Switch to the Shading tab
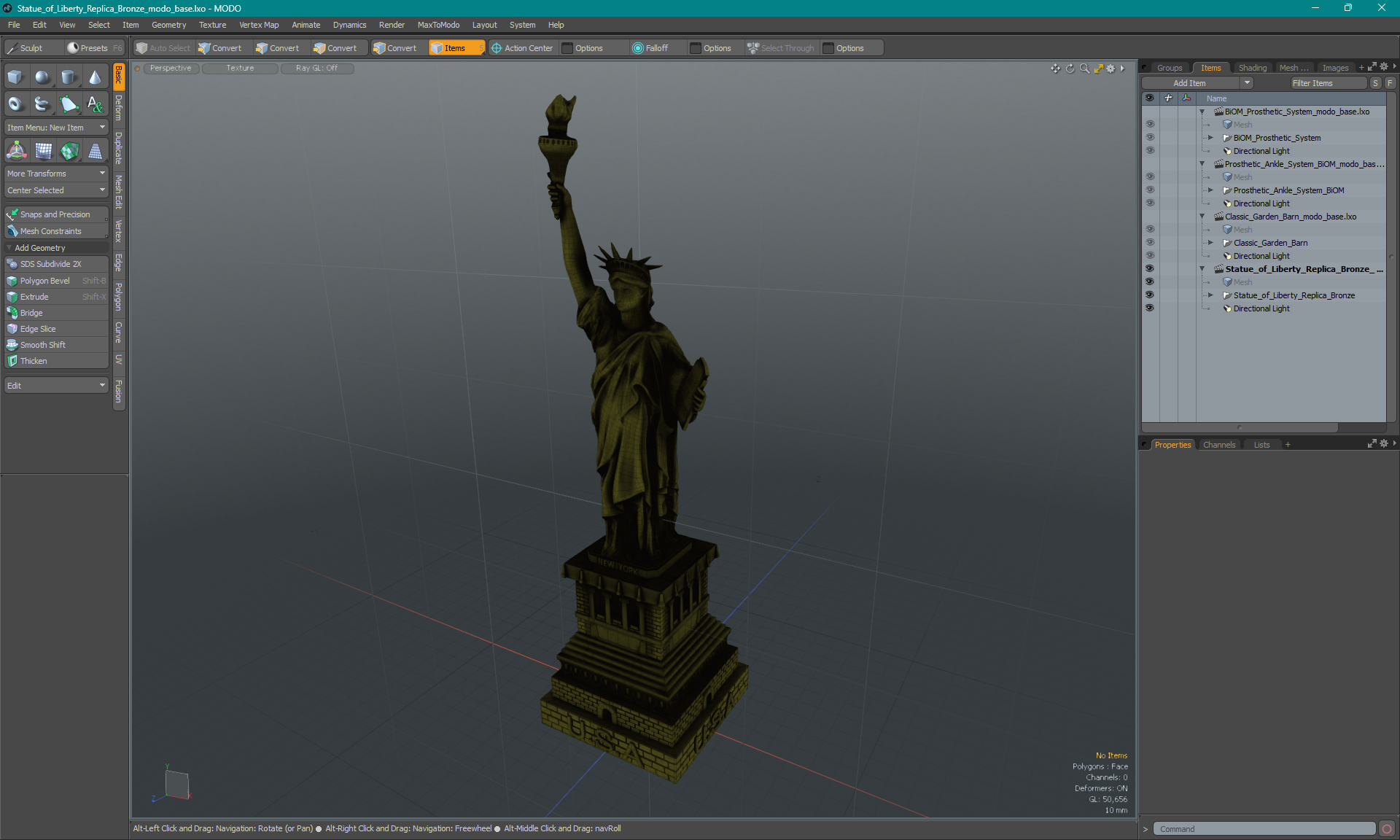The image size is (1400, 840). 1252,68
